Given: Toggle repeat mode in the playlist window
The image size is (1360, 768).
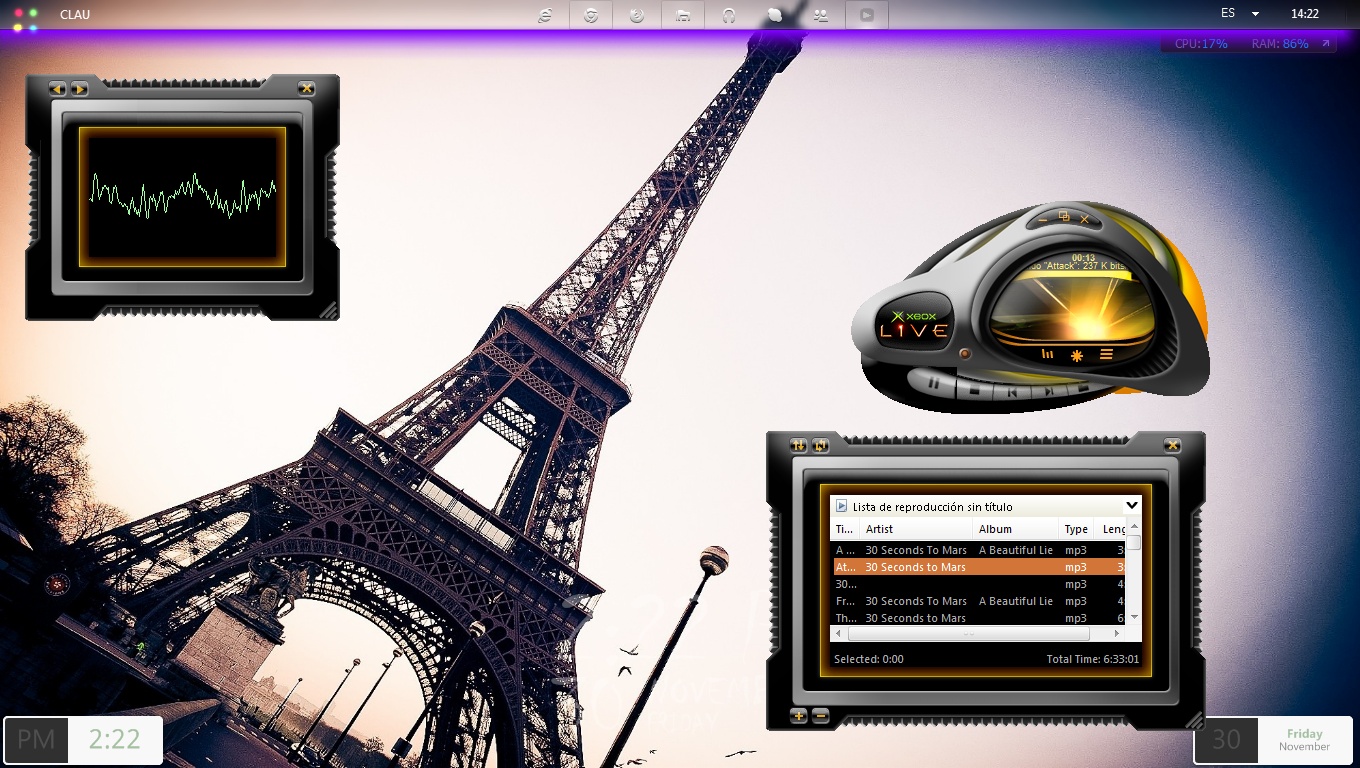Looking at the screenshot, I should (x=822, y=446).
